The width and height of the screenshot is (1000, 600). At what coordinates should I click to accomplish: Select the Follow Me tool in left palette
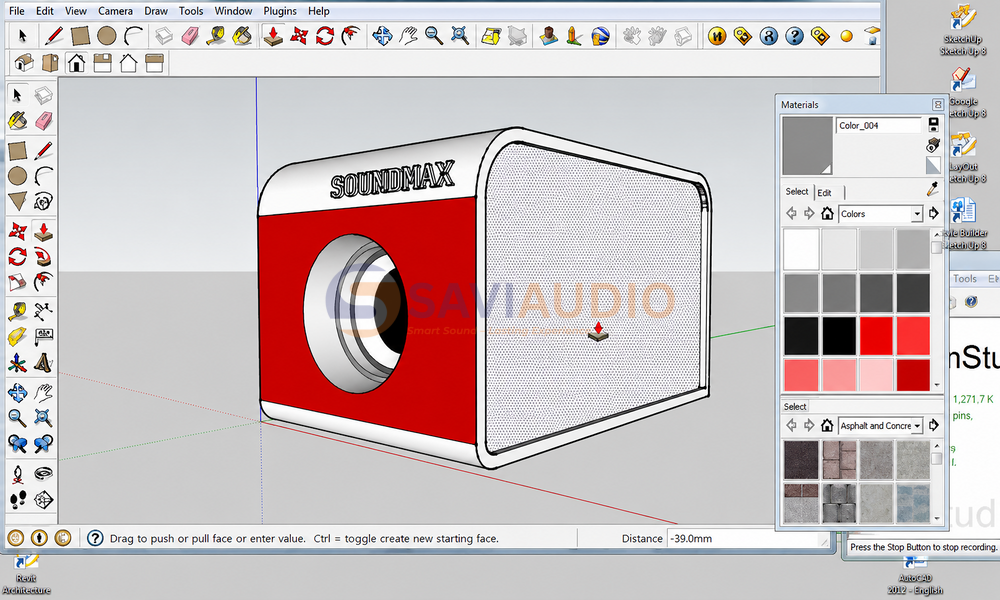[43, 256]
